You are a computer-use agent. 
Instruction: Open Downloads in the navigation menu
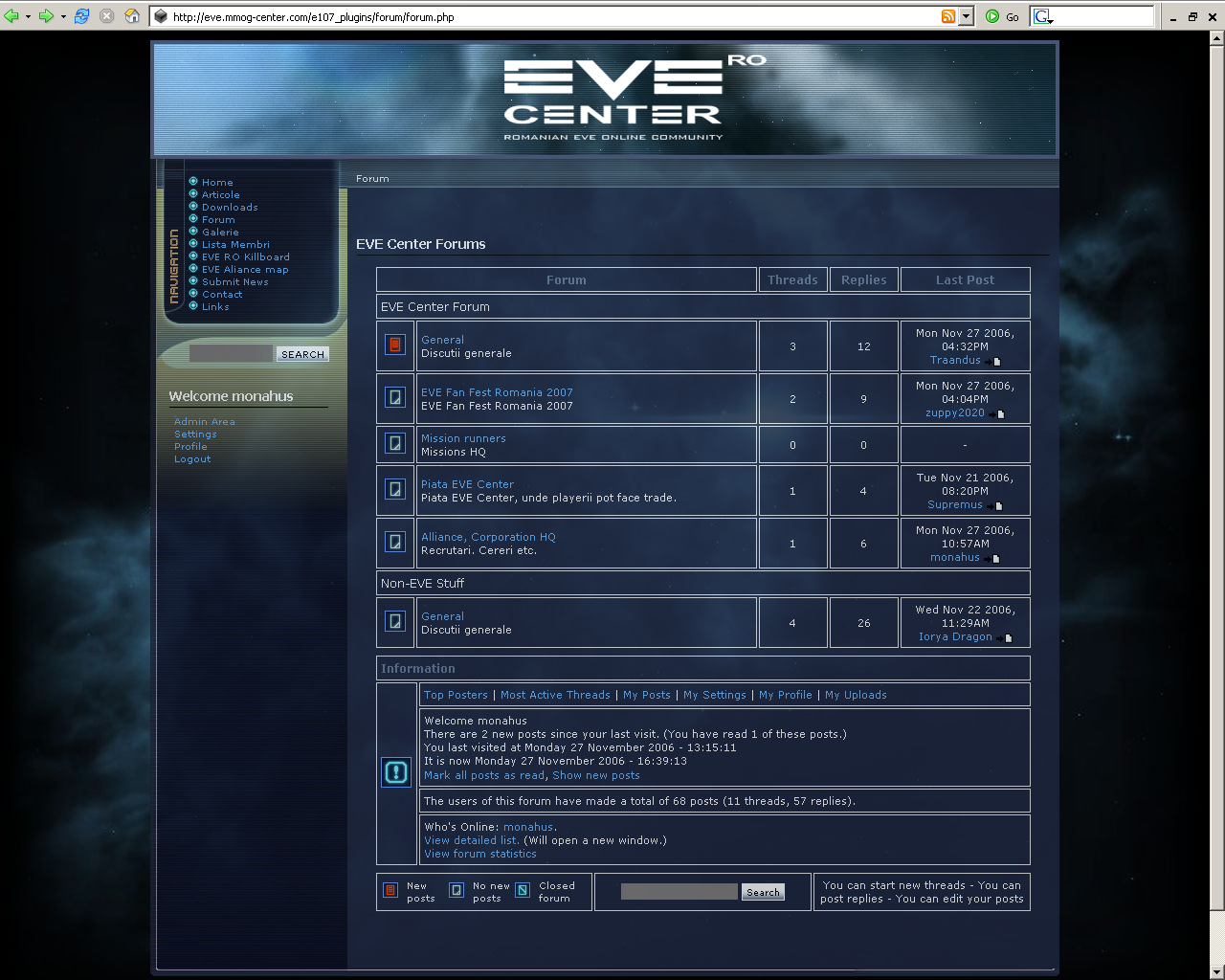[x=230, y=207]
